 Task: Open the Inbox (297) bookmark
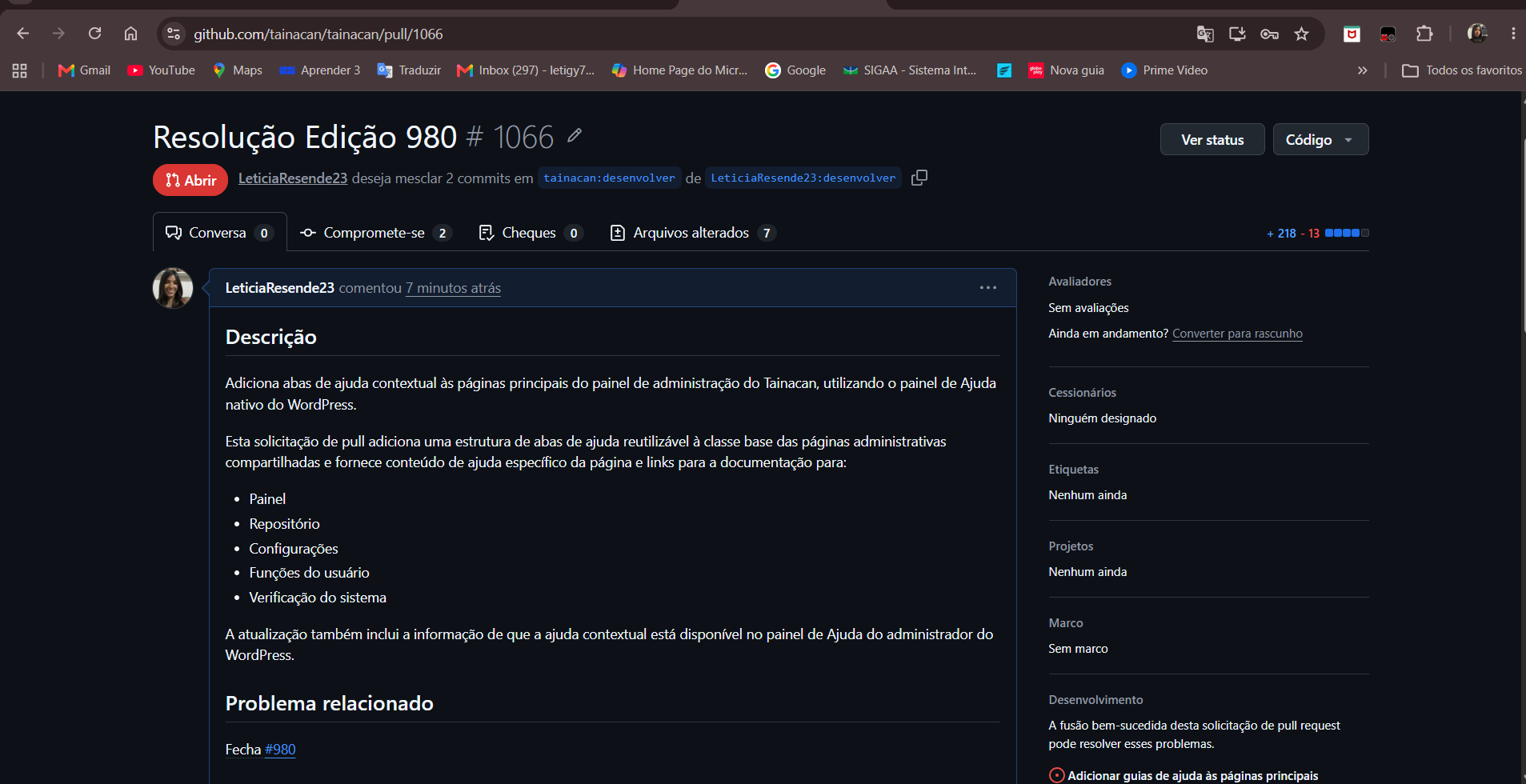[526, 70]
